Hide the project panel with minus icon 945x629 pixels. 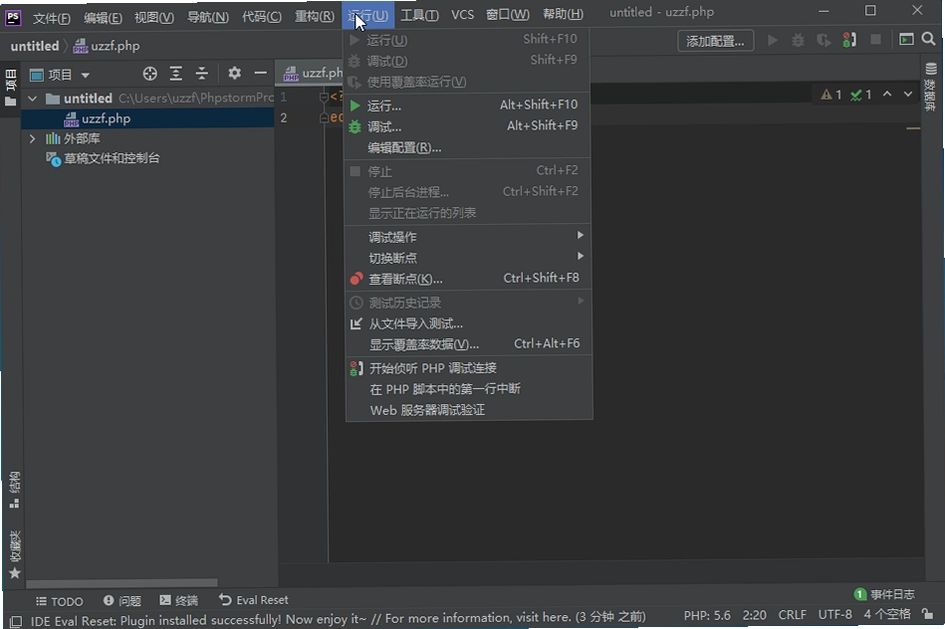260,73
